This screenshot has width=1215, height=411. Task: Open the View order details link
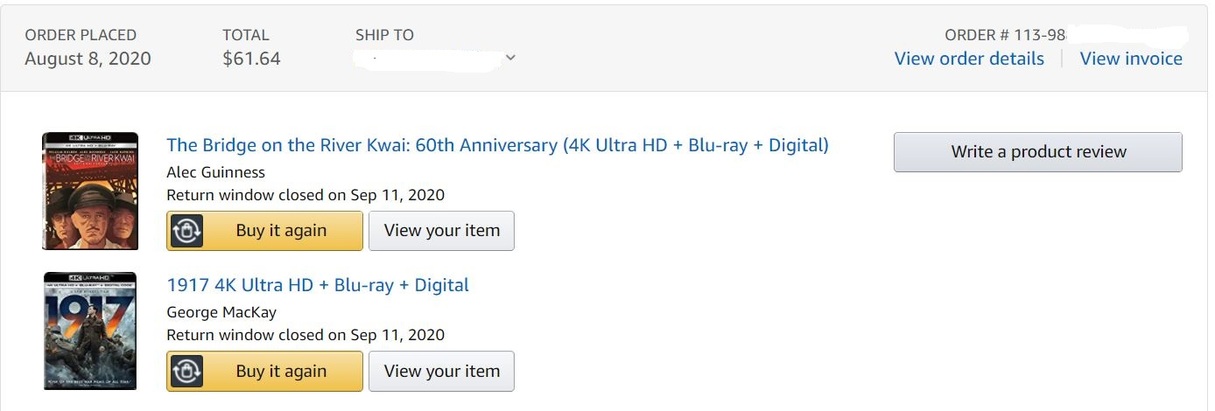[x=968, y=58]
